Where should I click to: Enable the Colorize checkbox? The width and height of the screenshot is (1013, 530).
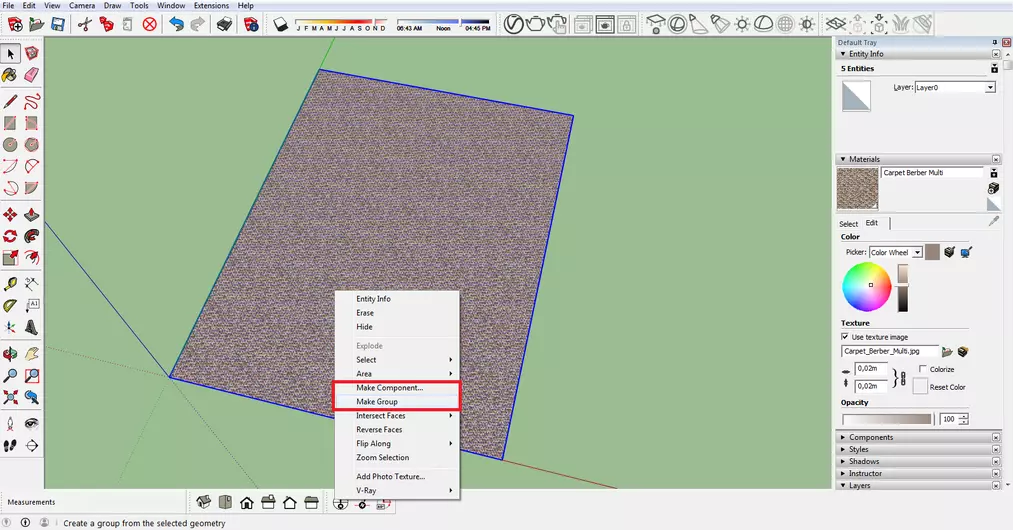pyautogui.click(x=923, y=369)
